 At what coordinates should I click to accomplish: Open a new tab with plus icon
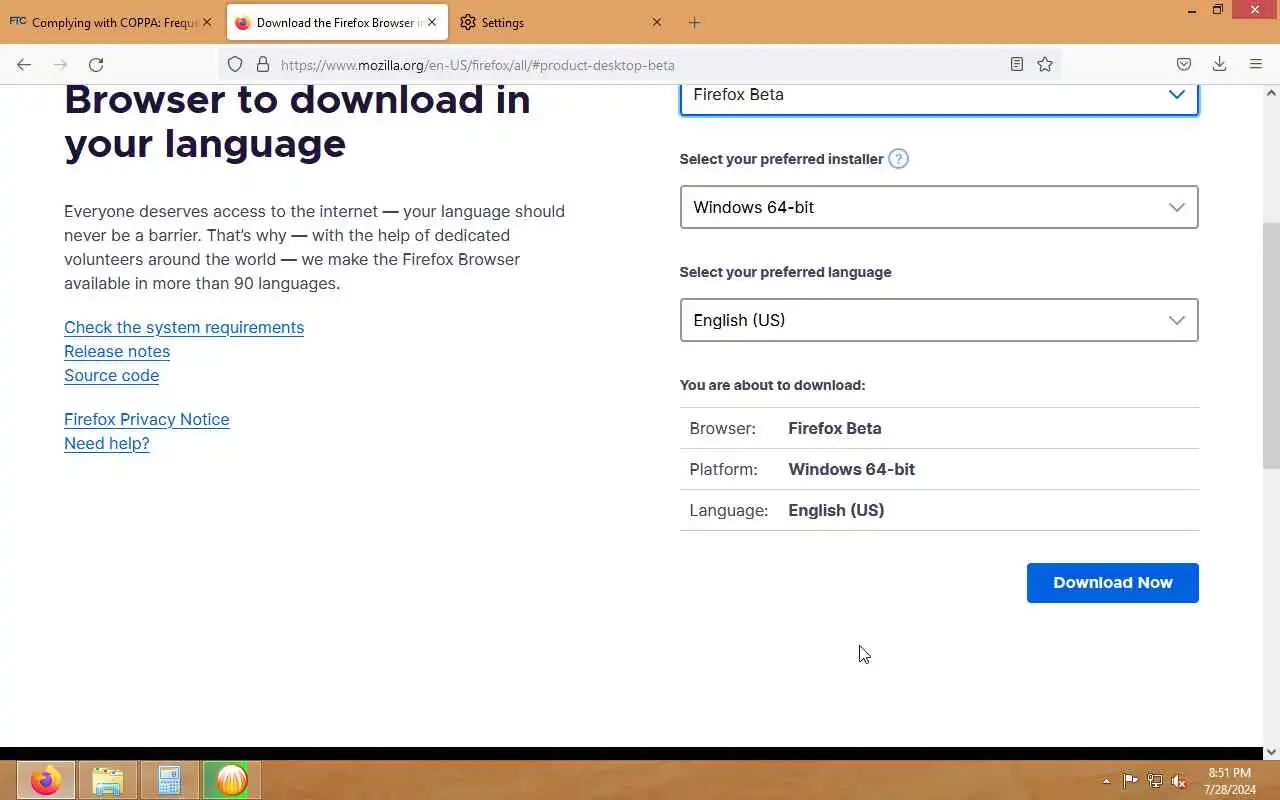coord(694,22)
